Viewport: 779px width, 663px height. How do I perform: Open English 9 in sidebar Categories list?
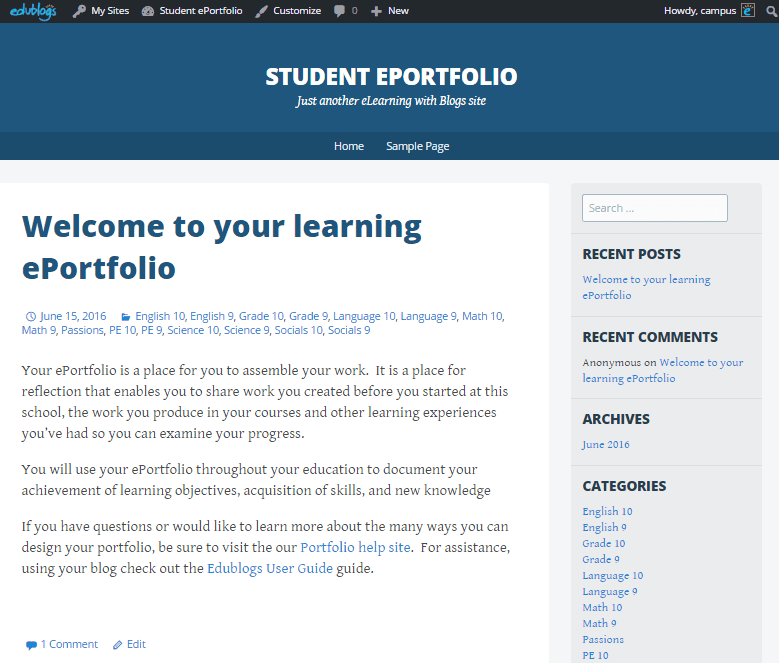pos(604,527)
